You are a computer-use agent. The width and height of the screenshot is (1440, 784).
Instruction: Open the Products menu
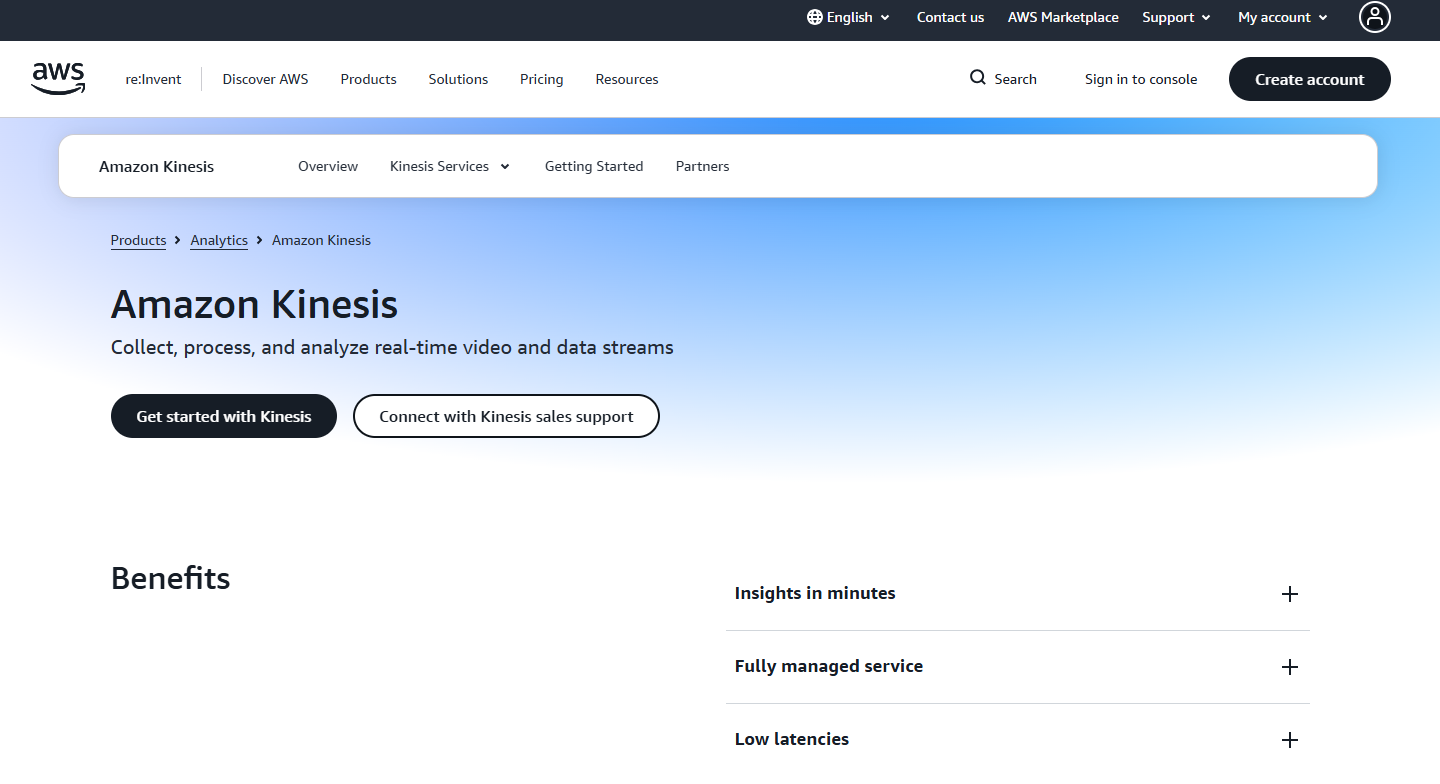click(368, 79)
